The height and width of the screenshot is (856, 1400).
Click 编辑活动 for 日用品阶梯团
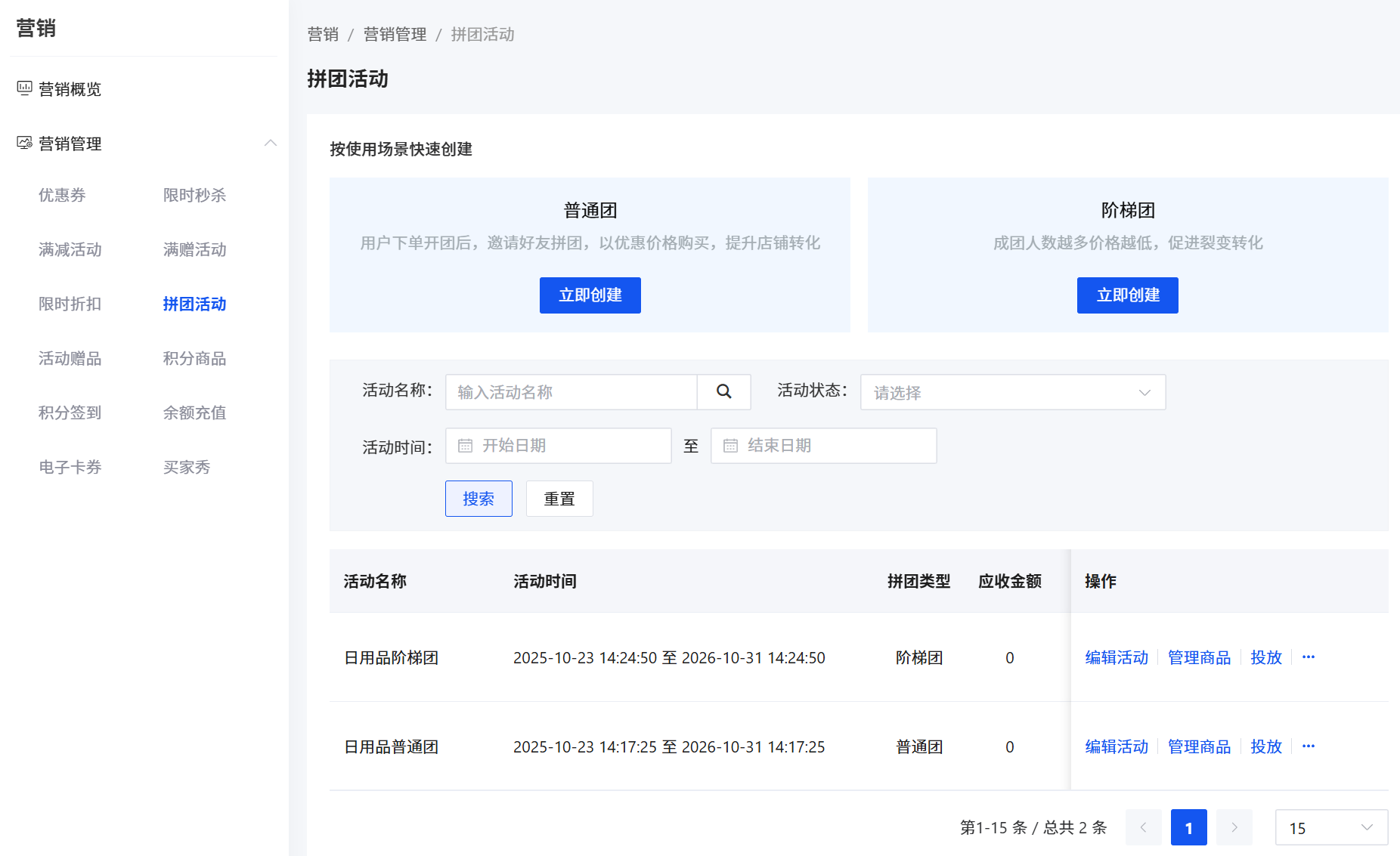(1117, 657)
